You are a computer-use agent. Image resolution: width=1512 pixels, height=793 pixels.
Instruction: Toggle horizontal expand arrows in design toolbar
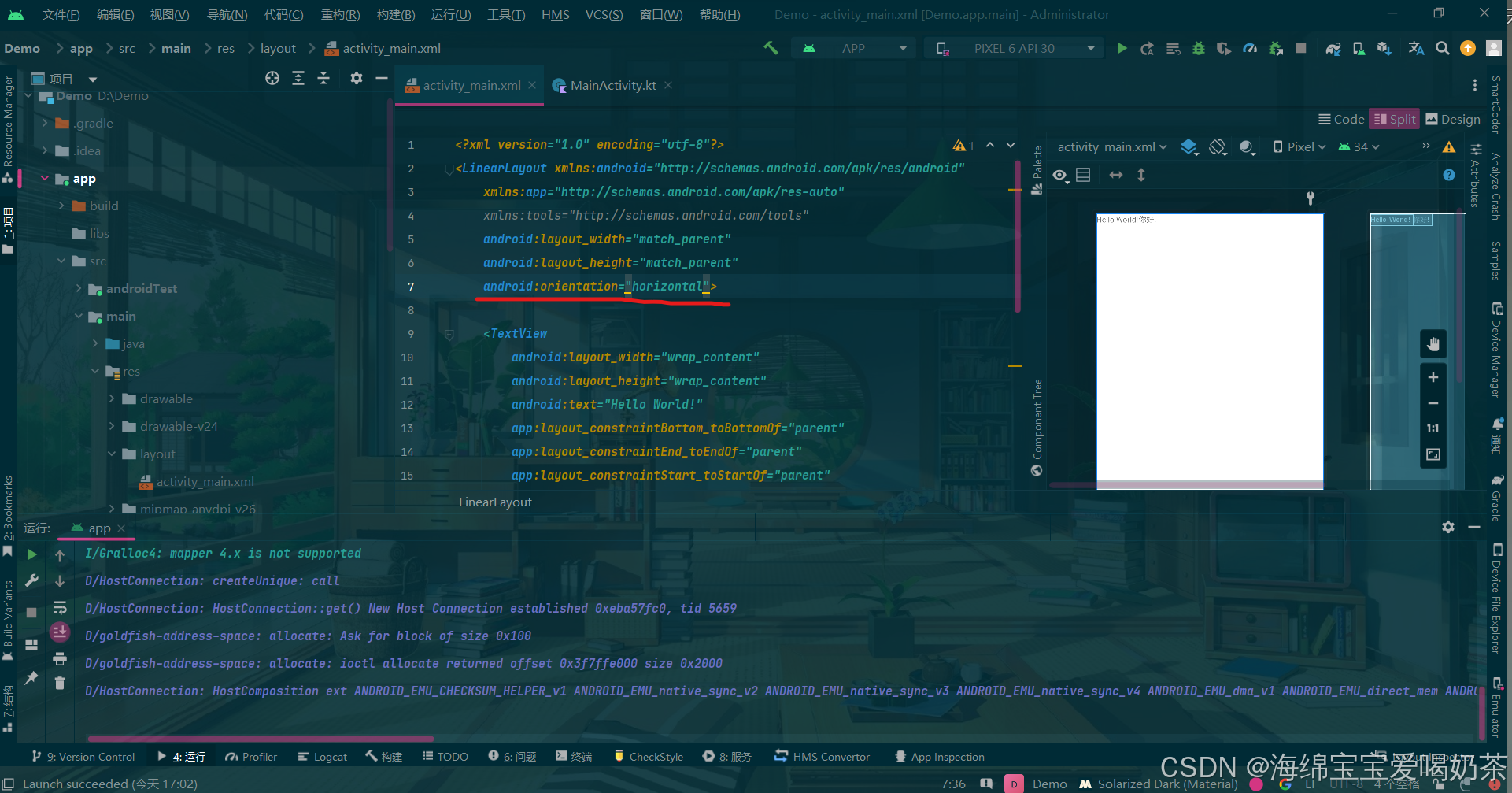click(1116, 175)
